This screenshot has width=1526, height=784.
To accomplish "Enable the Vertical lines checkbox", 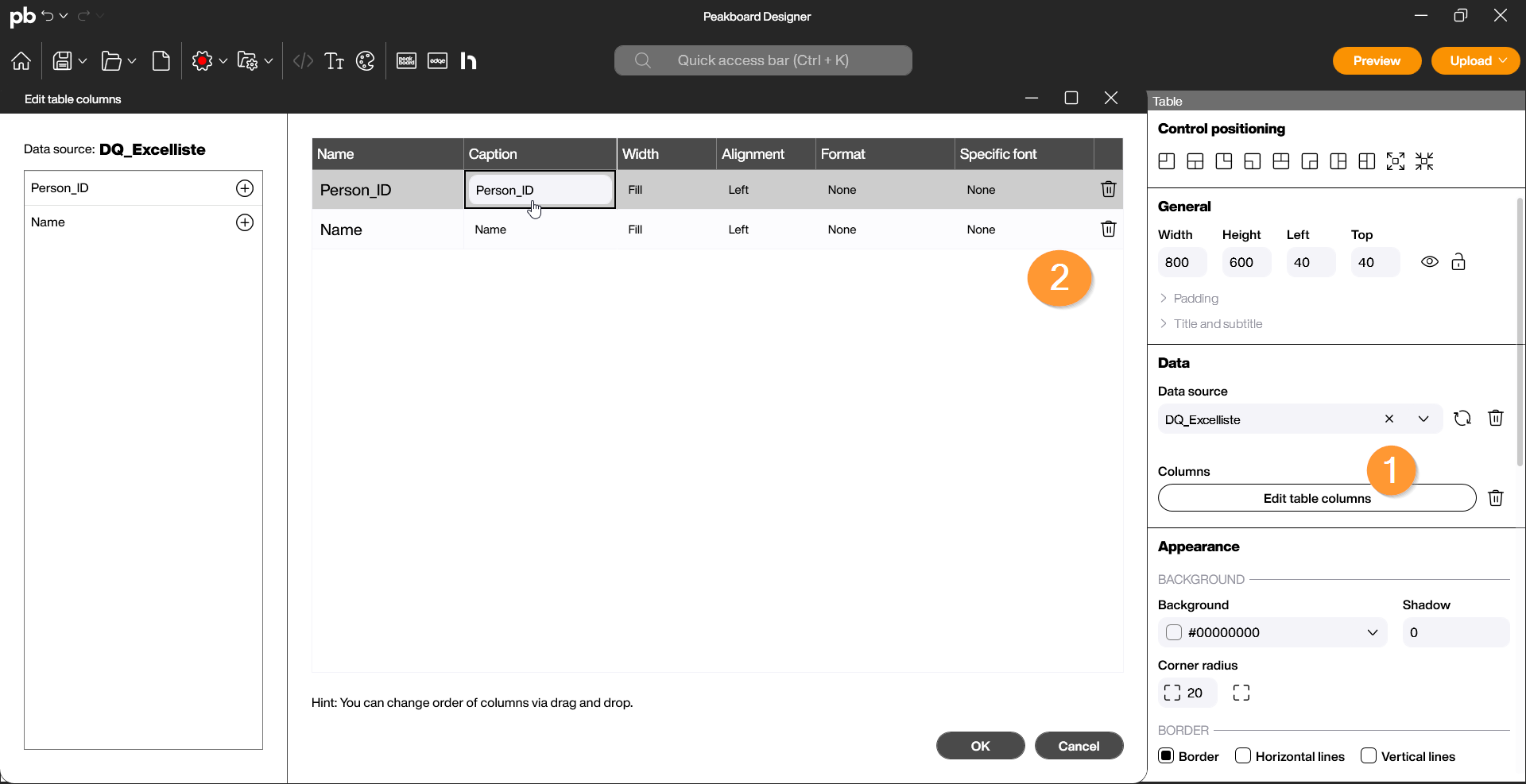I will click(x=1369, y=756).
